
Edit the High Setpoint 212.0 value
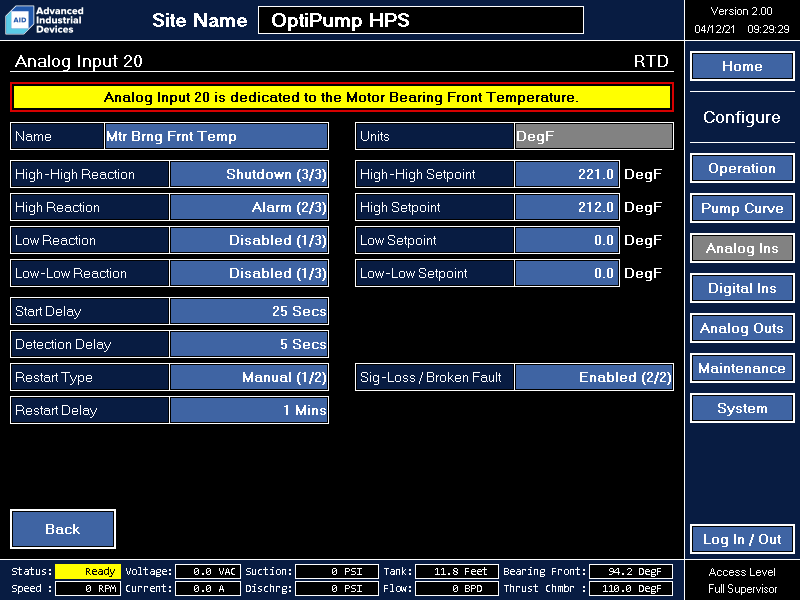(x=567, y=207)
